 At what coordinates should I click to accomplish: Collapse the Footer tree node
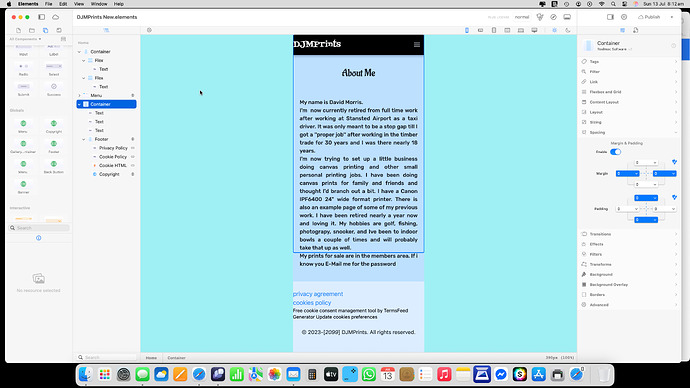(x=84, y=139)
